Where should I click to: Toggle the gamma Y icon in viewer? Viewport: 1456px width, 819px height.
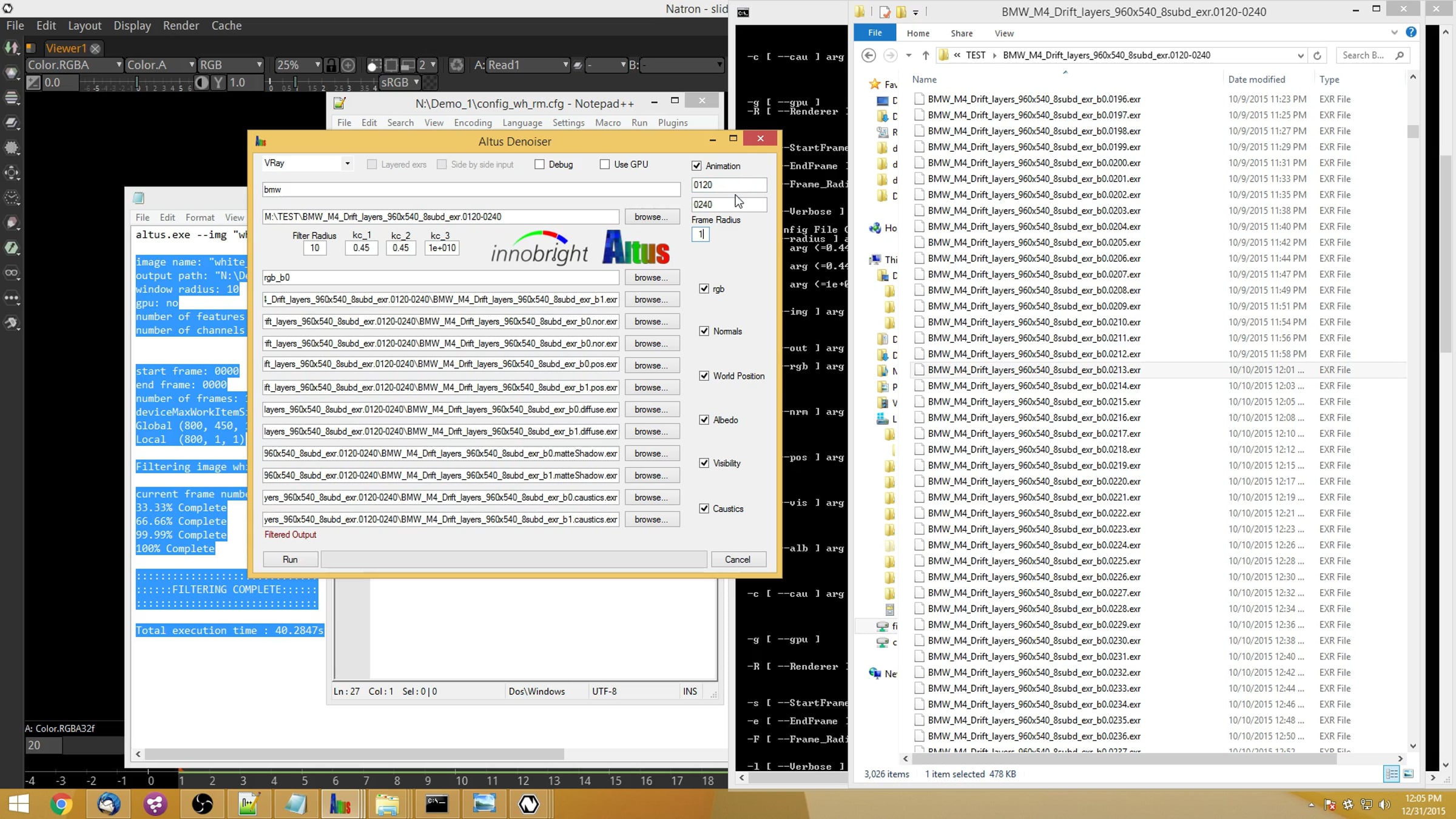[218, 83]
